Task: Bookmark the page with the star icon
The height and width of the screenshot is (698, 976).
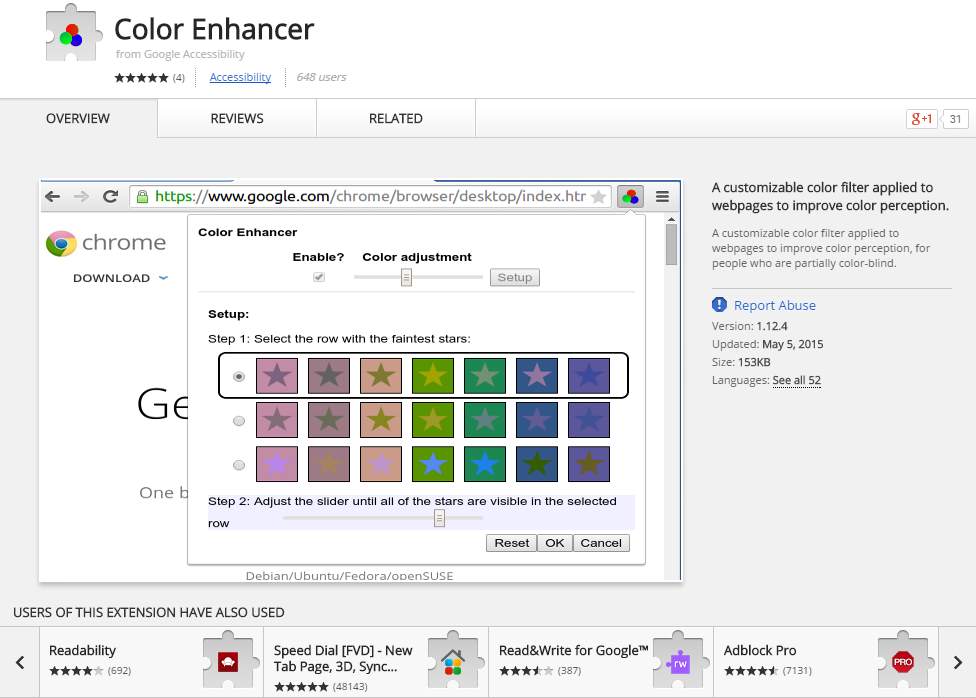Action: click(598, 197)
